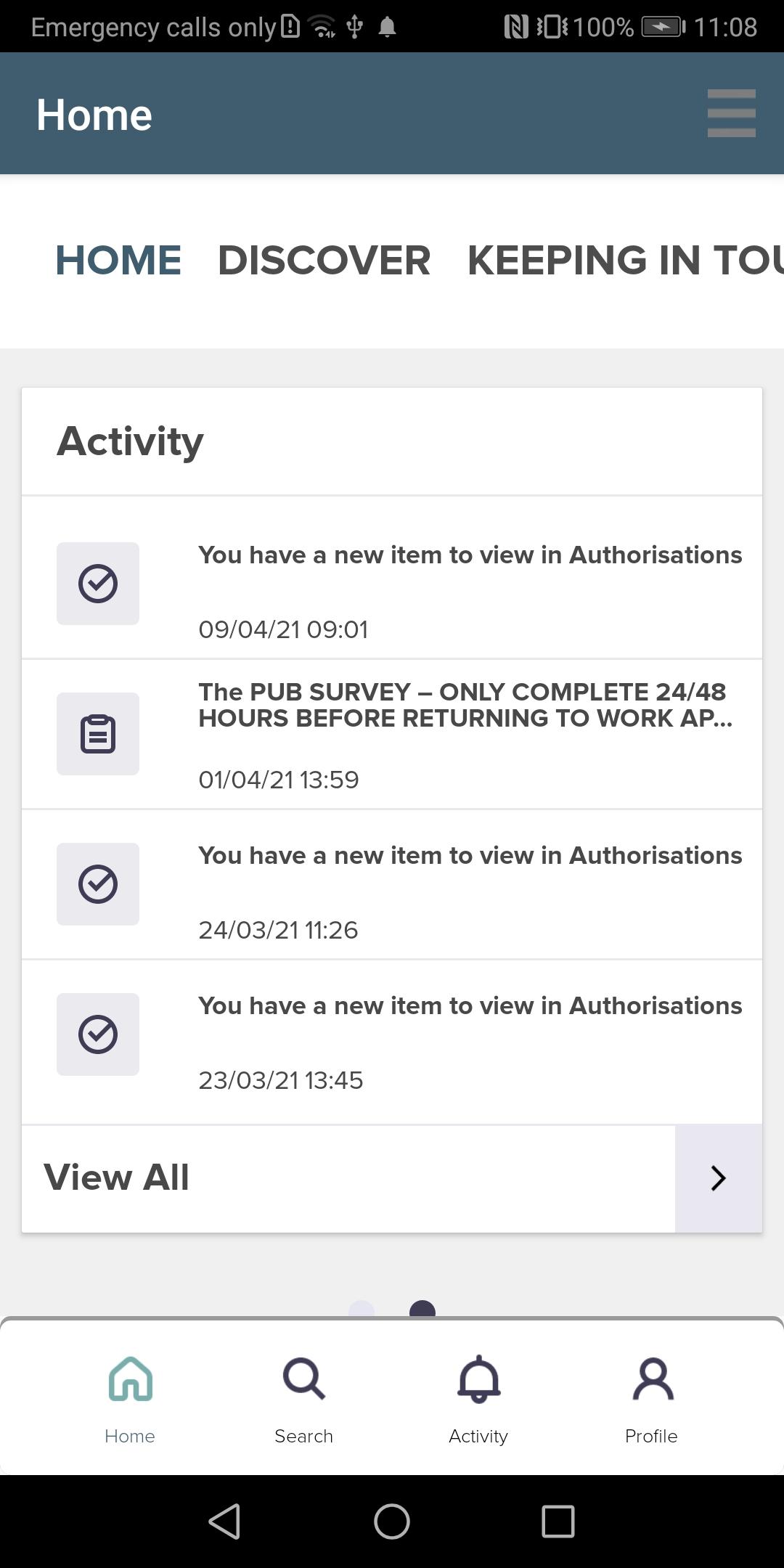Select the HOME tab
Image resolution: width=784 pixels, height=1568 pixels.
point(118,261)
